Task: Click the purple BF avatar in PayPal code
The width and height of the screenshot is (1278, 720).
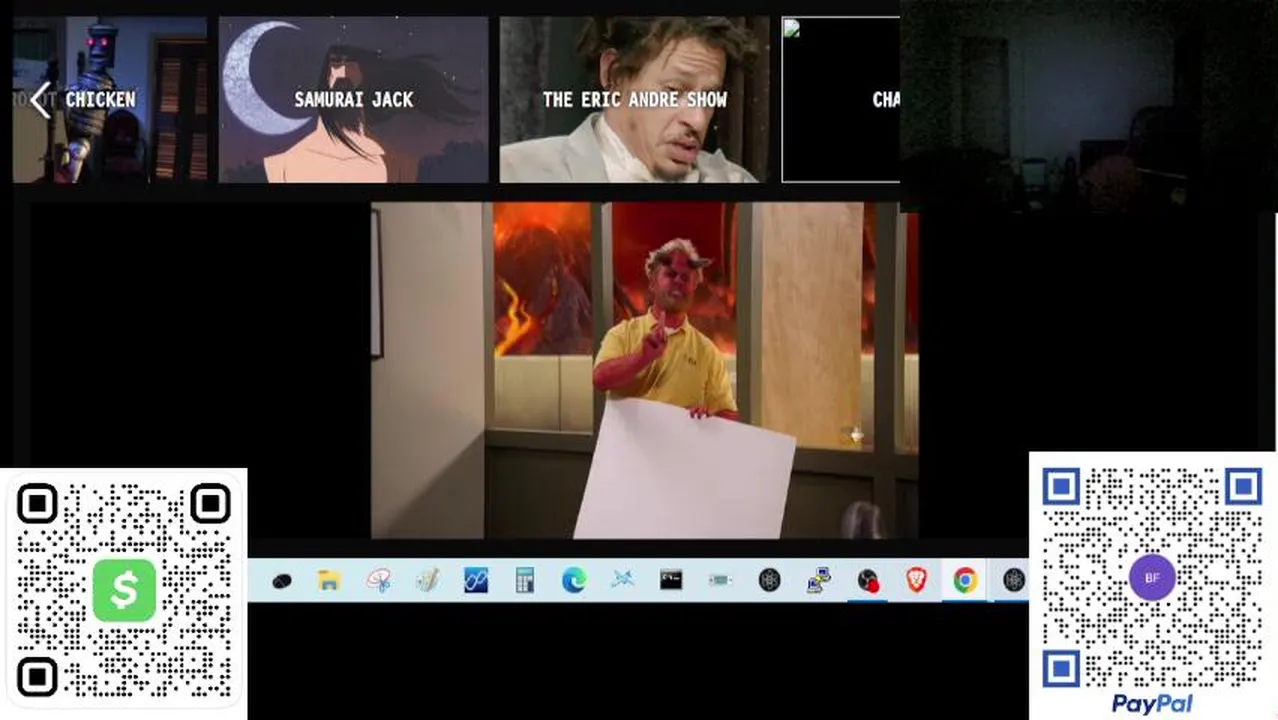Action: point(1152,578)
